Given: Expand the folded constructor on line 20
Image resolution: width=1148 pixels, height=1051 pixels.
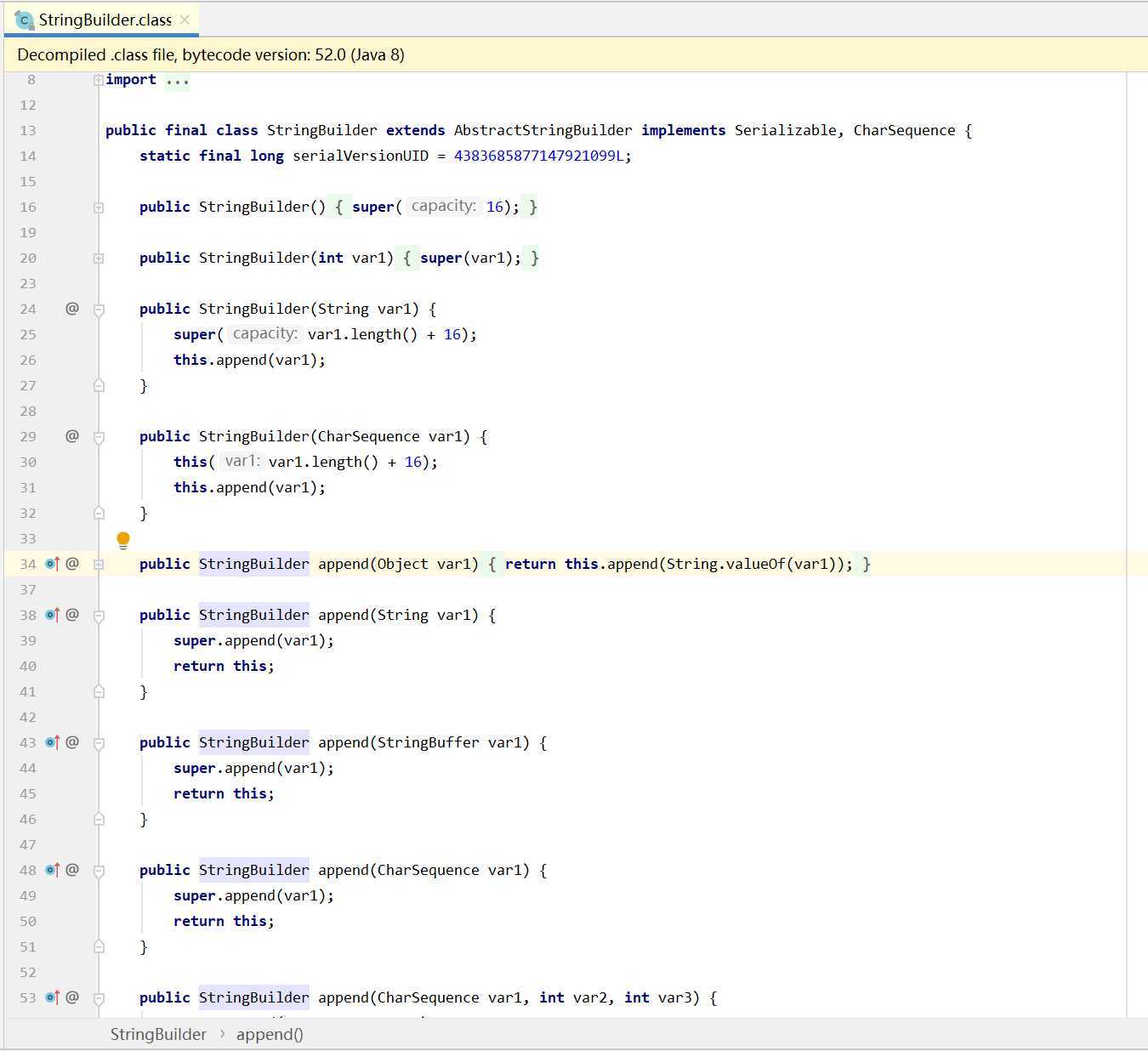Looking at the screenshot, I should pyautogui.click(x=99, y=258).
